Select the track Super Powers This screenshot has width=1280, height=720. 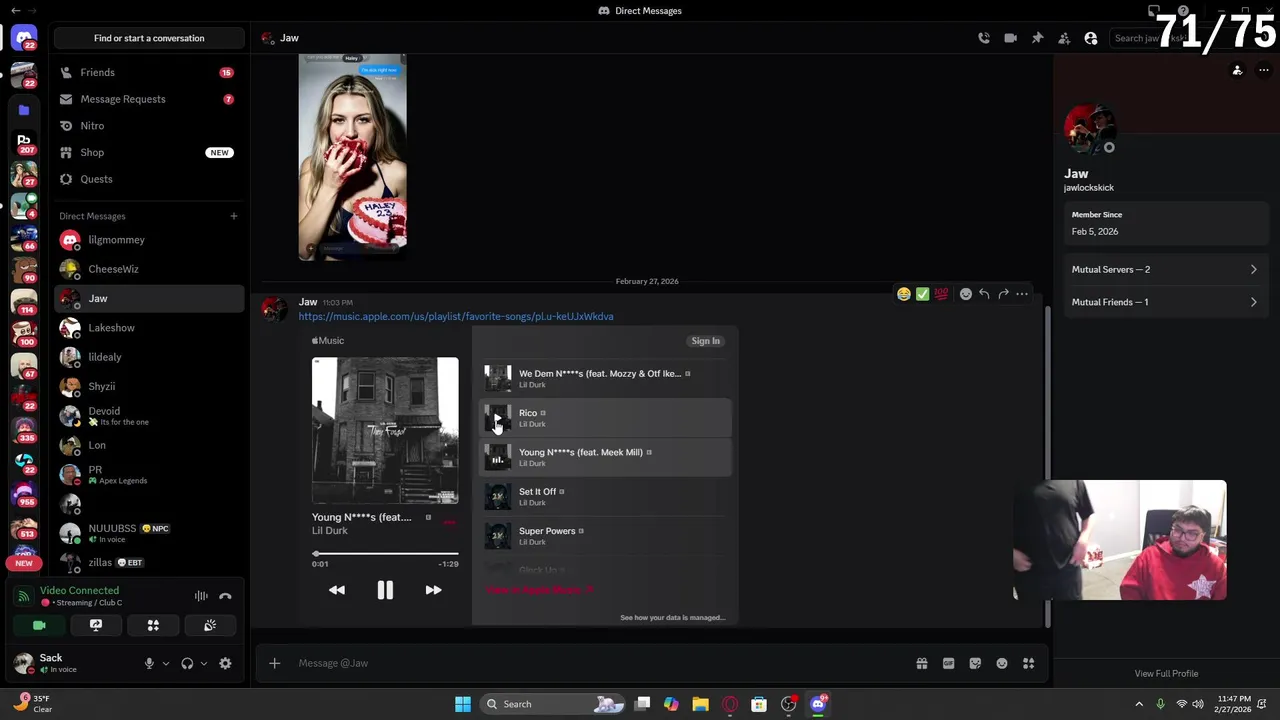click(x=604, y=536)
